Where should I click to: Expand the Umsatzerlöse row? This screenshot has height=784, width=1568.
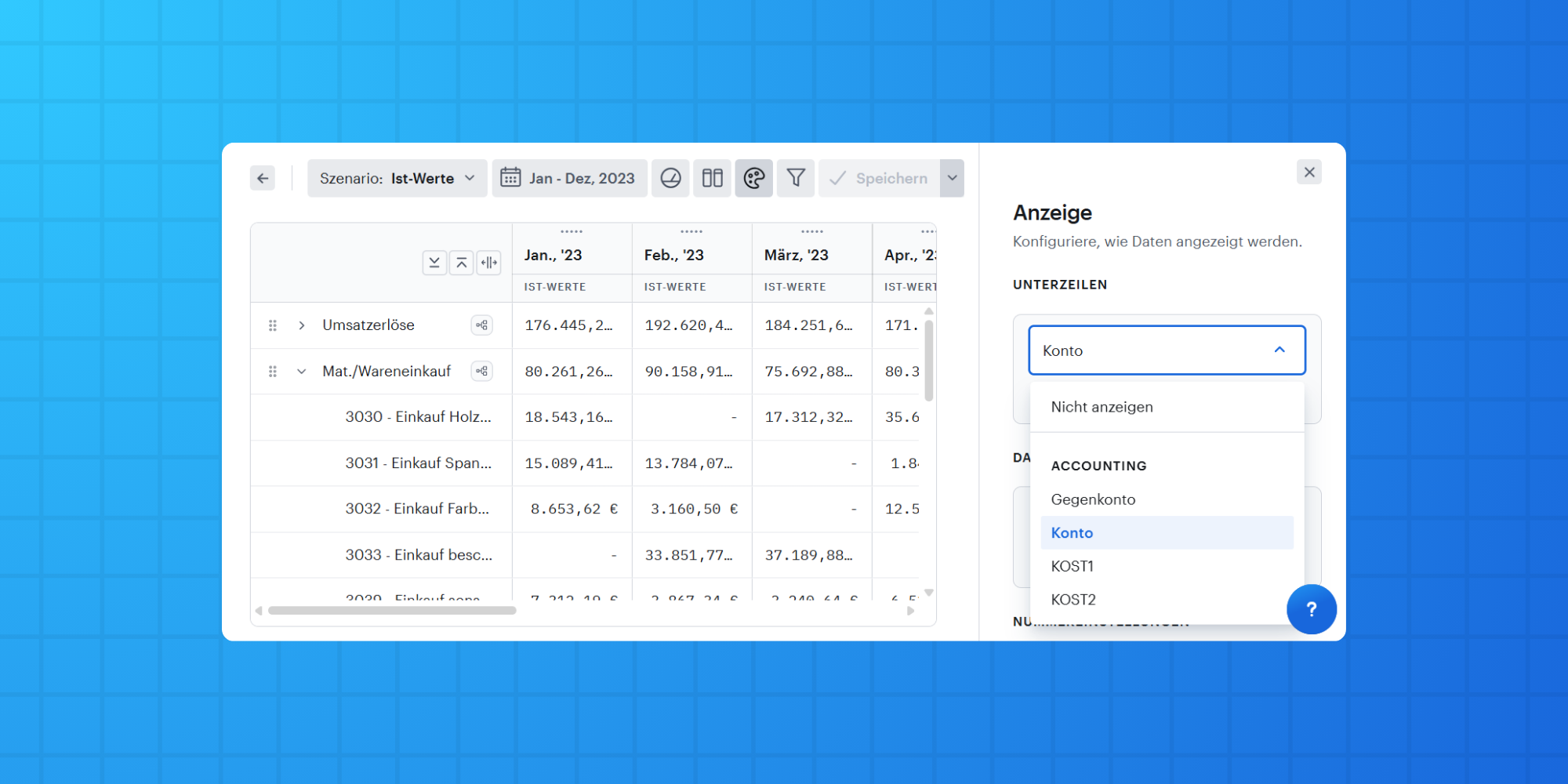click(x=302, y=325)
